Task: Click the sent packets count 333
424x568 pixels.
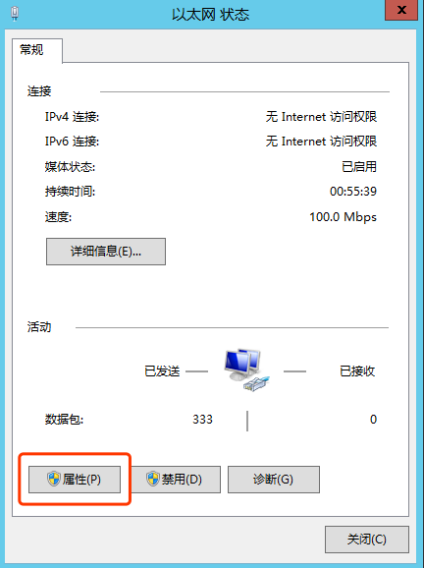Action: pyautogui.click(x=203, y=419)
